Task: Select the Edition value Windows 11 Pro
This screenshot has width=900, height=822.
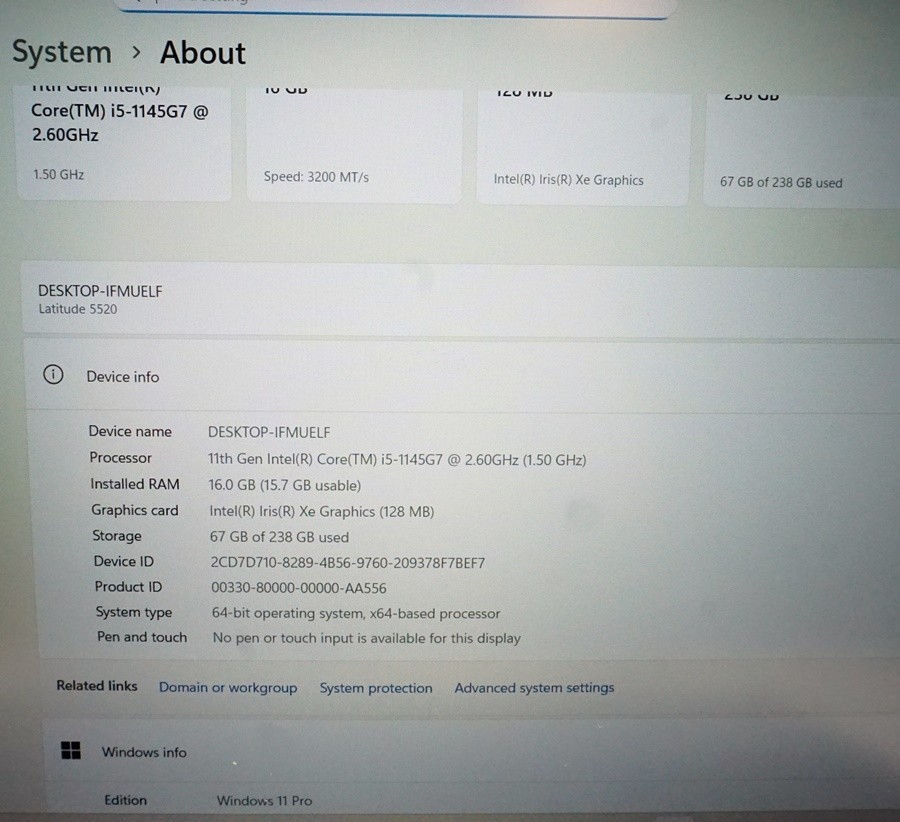Action: pyautogui.click(x=264, y=801)
